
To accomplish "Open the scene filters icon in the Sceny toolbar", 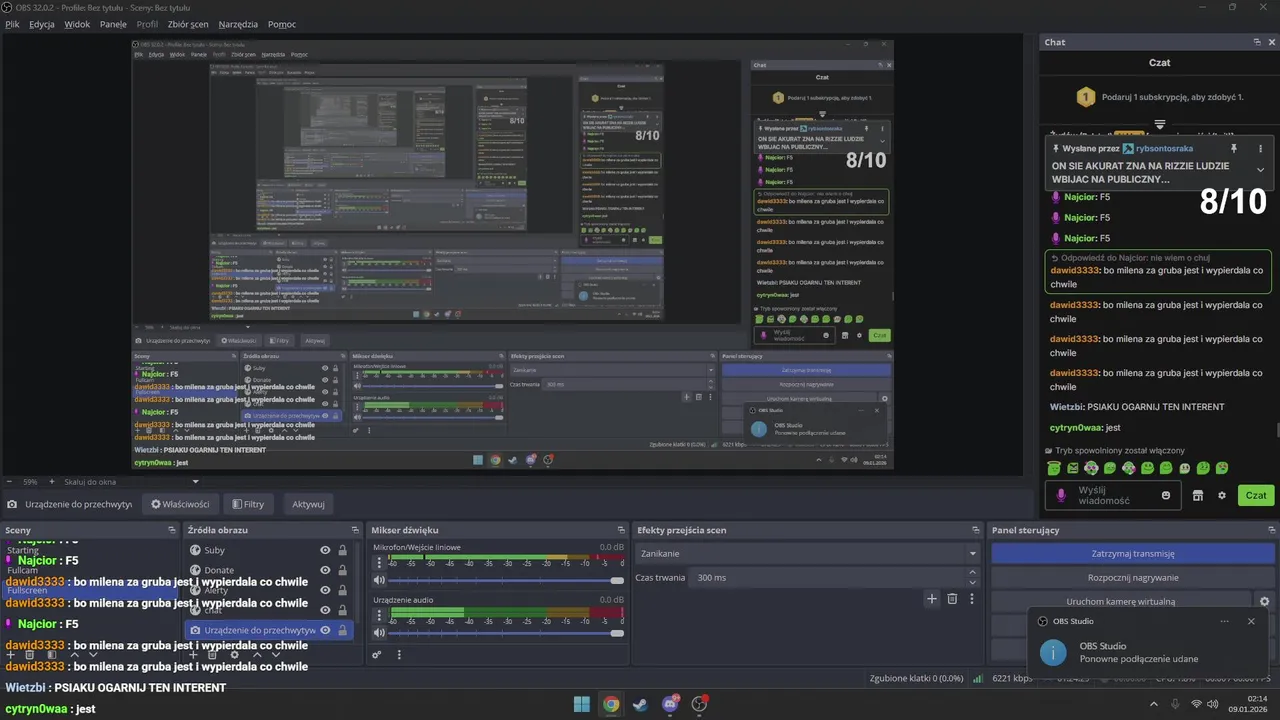I will coord(52,655).
